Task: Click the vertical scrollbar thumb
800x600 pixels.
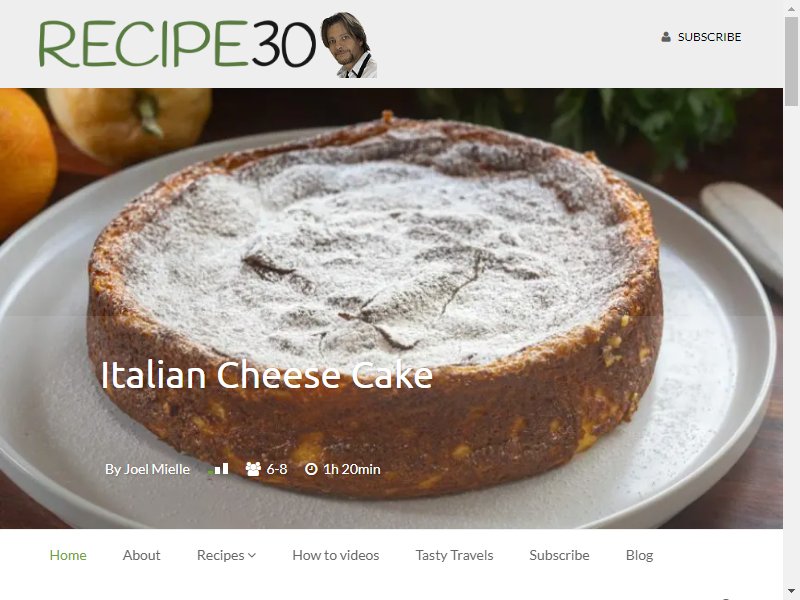Action: (791, 61)
